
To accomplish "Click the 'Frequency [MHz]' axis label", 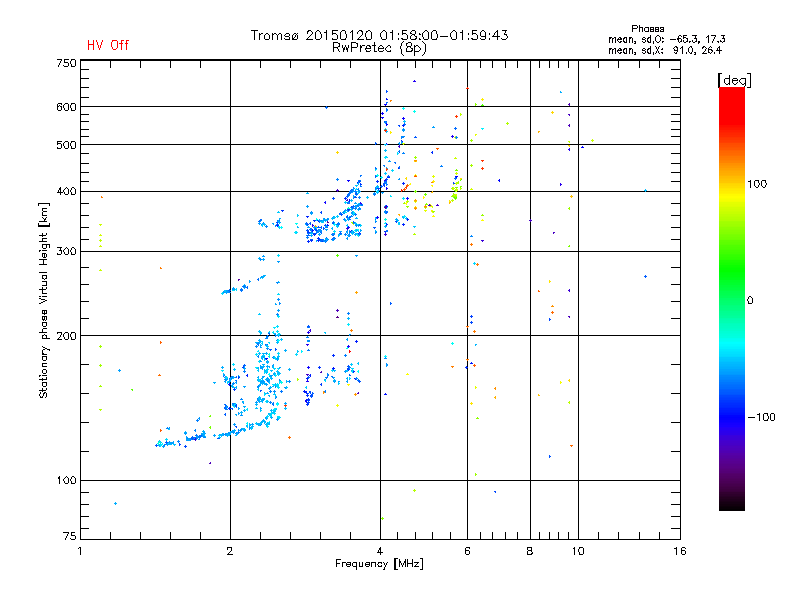I will (x=379, y=564).
